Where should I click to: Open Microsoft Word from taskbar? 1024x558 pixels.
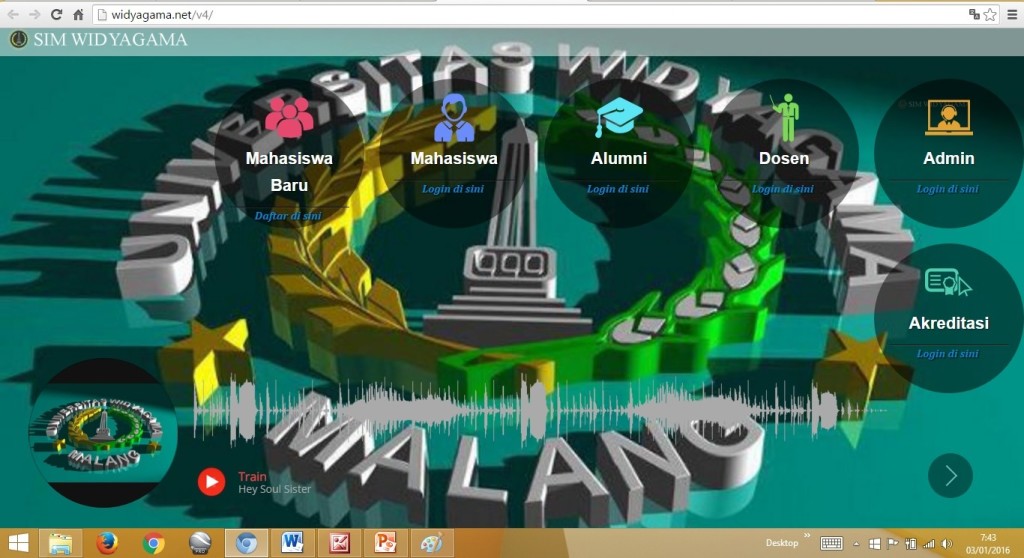point(293,543)
